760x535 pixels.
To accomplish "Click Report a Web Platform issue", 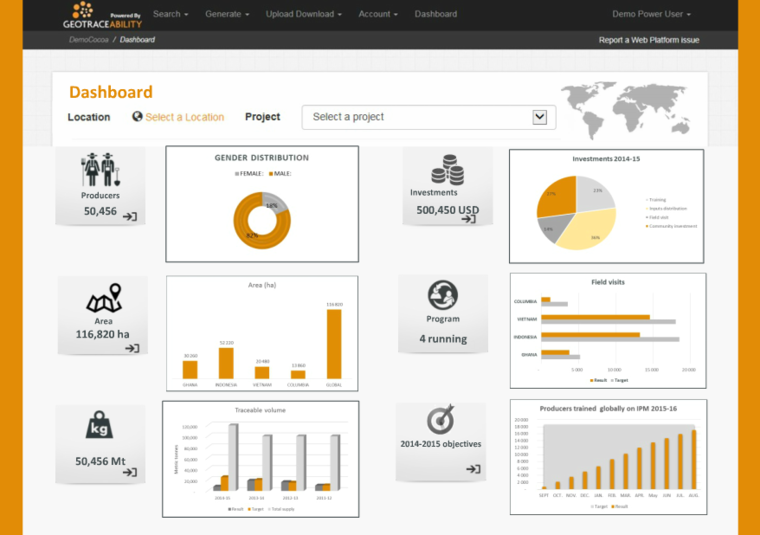I will pyautogui.click(x=648, y=40).
